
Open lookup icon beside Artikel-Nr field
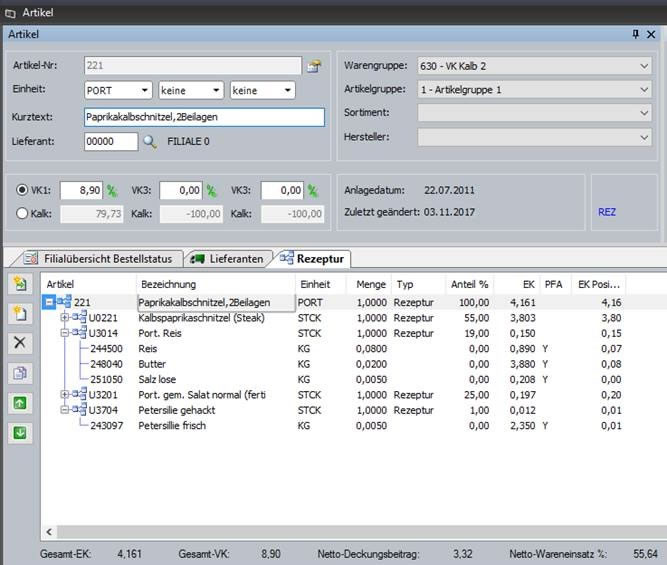pyautogui.click(x=313, y=67)
